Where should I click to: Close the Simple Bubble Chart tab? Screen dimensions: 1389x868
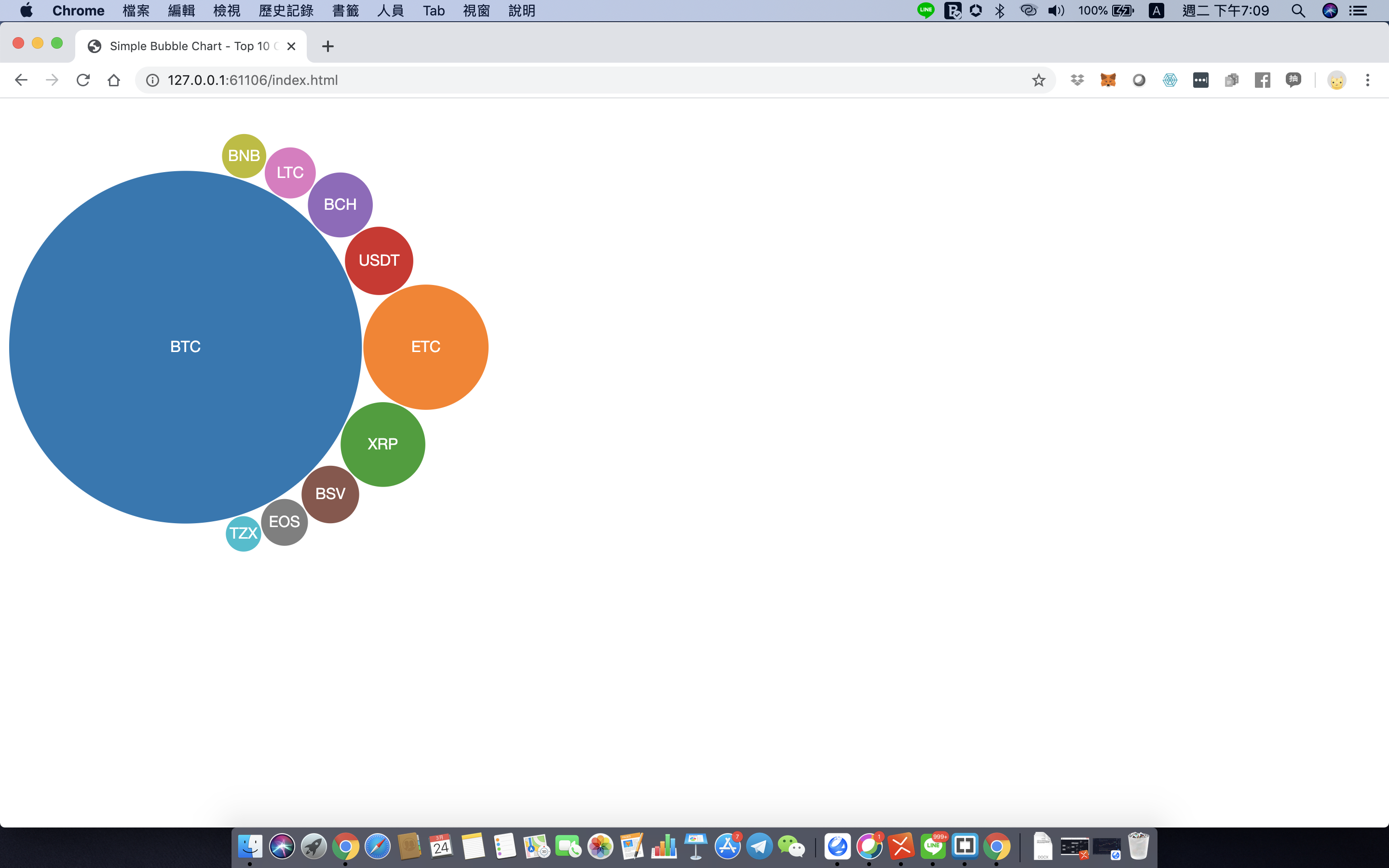tap(291, 46)
